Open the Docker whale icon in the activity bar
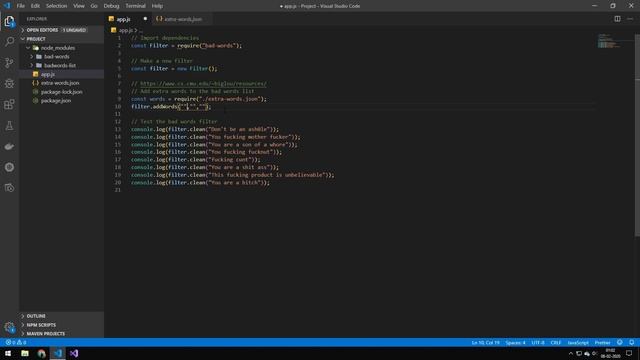Viewport: 640px width, 360px height. 9,147
